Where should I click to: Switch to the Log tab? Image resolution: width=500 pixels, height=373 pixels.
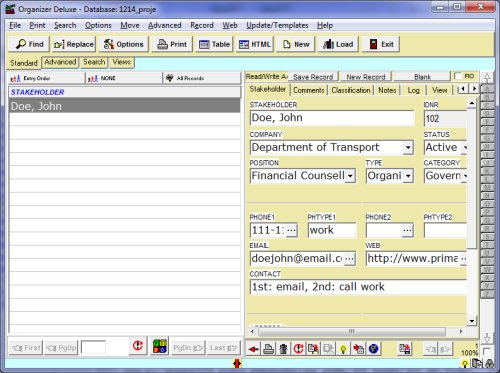pyautogui.click(x=413, y=90)
